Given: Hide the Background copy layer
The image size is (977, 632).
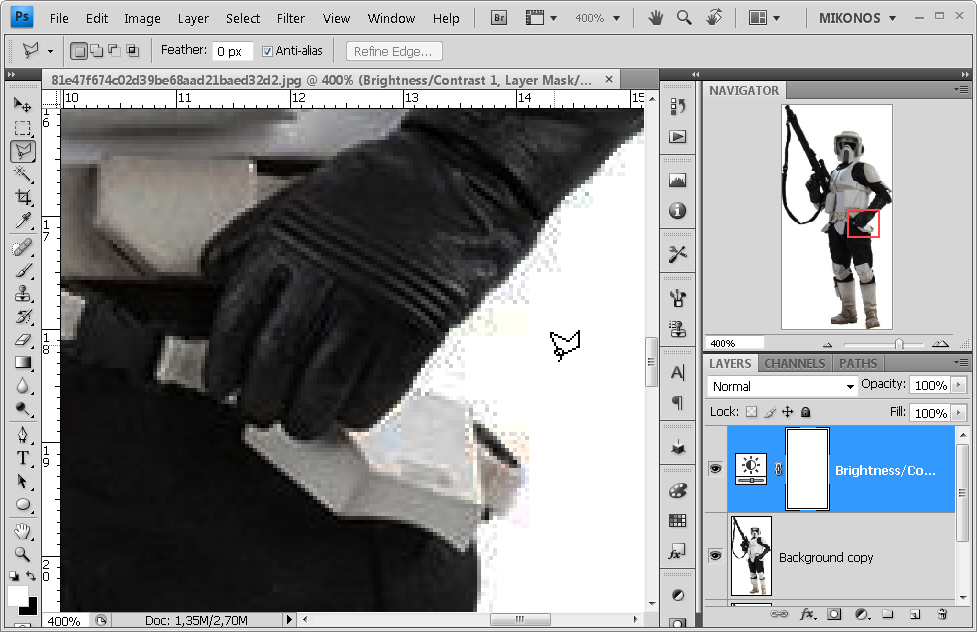Looking at the screenshot, I should (x=715, y=555).
